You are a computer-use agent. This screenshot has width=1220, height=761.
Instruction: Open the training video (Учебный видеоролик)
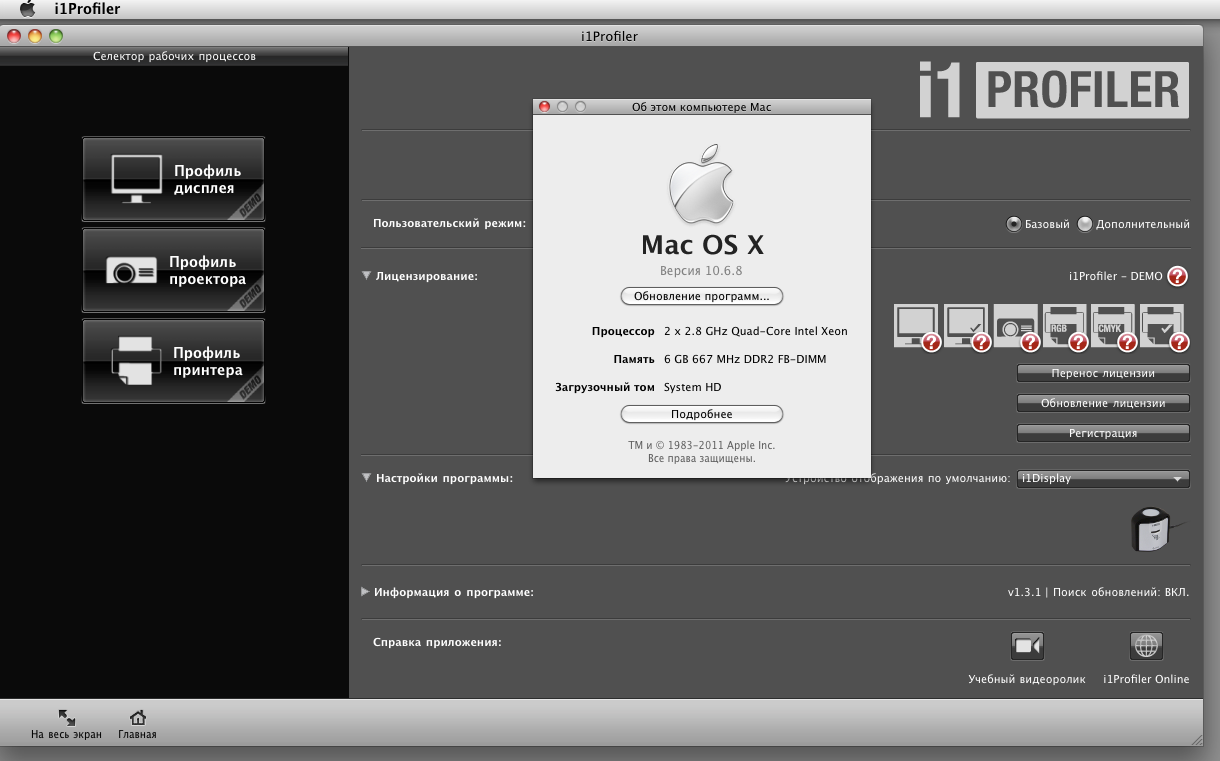click(1027, 646)
